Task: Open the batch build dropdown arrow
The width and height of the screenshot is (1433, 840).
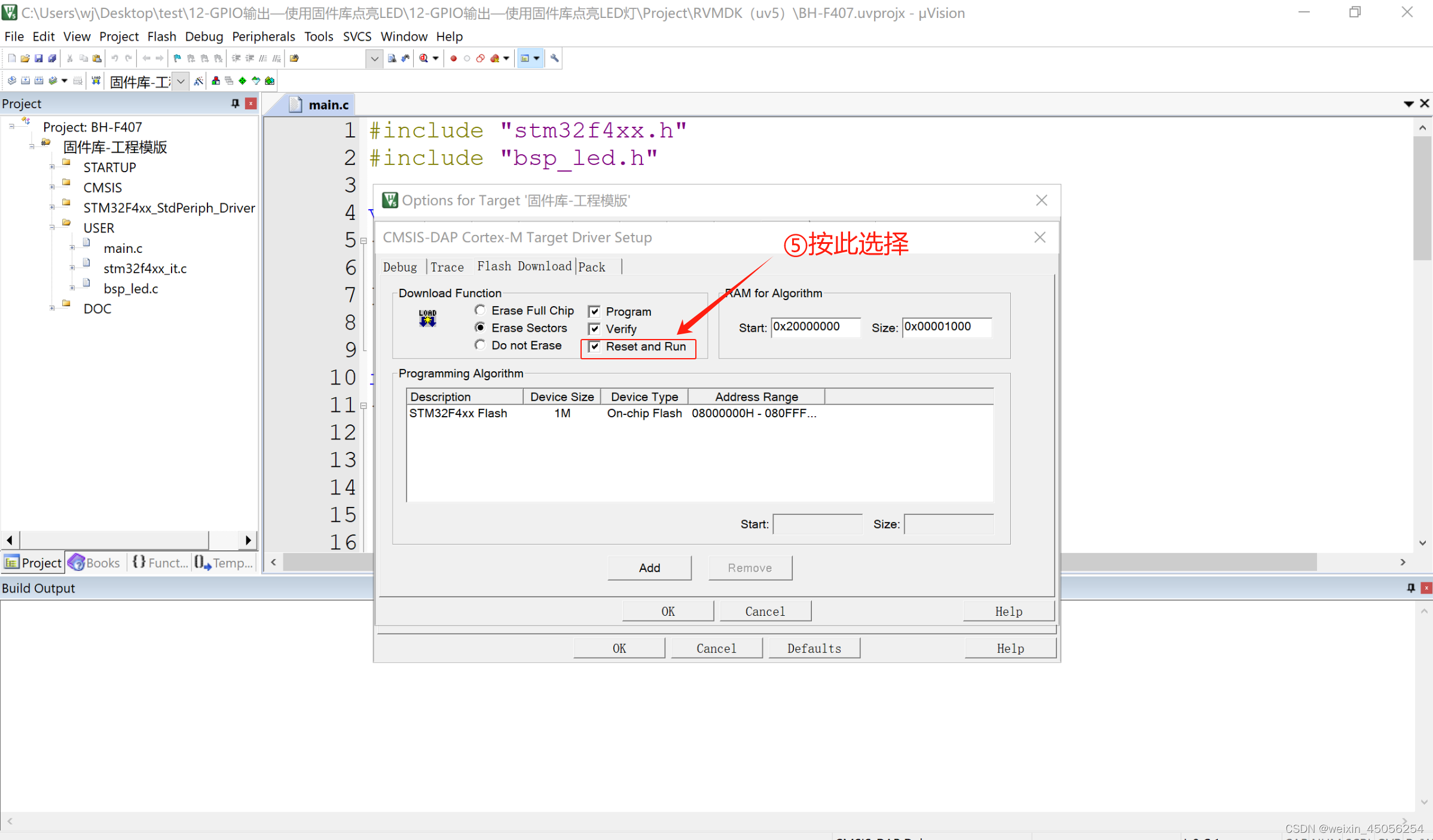Action: click(65, 81)
